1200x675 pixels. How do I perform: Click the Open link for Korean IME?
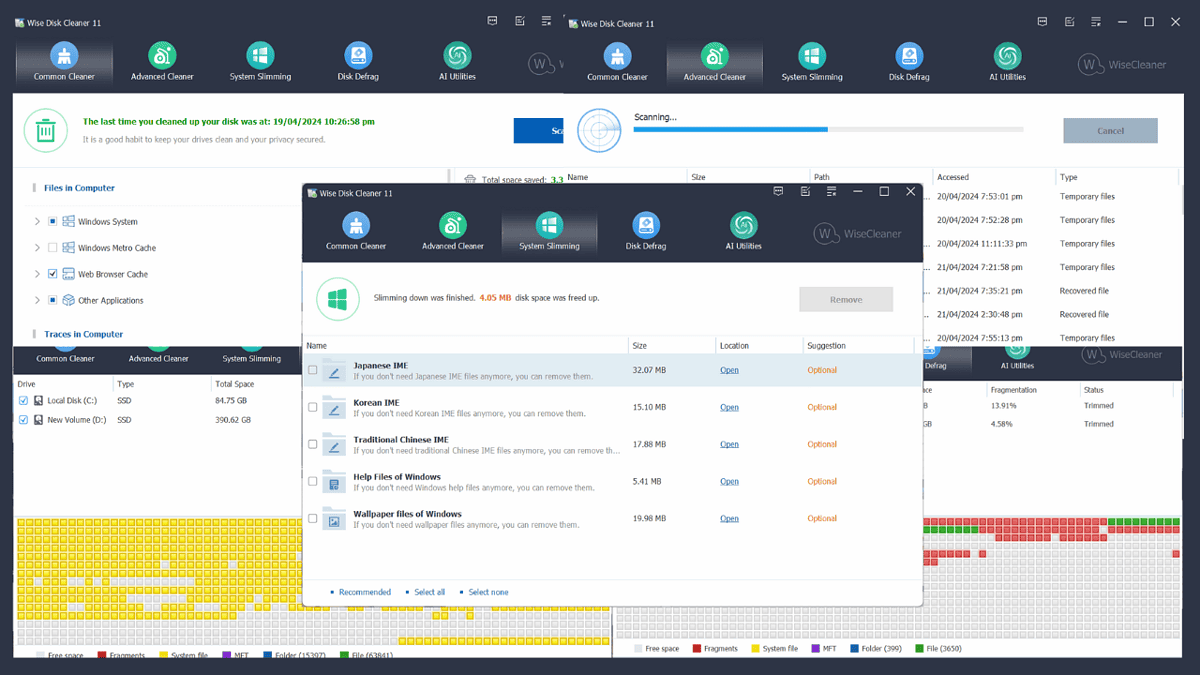(729, 407)
